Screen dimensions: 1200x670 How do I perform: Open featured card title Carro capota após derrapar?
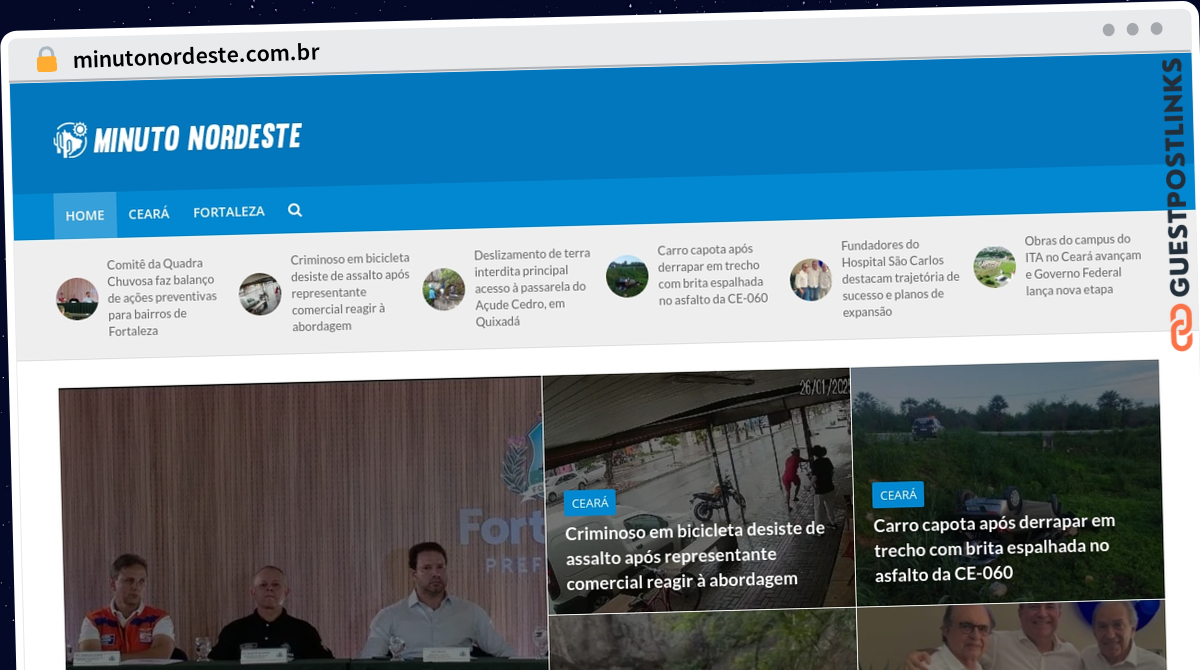(x=994, y=547)
